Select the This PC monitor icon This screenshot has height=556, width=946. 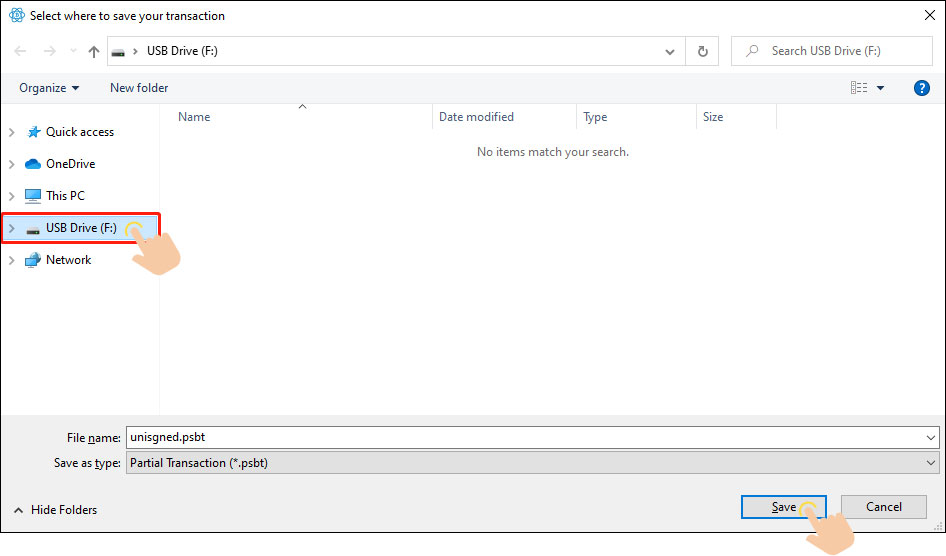pos(34,196)
